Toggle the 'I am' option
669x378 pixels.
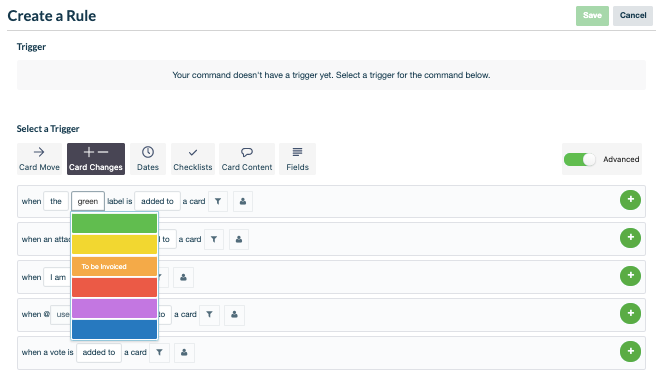pos(57,277)
